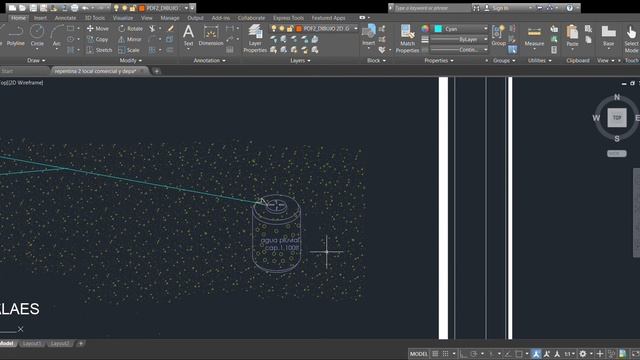Click the Stretch tool in Modify
This screenshot has width=640, height=360.
tap(99, 50)
